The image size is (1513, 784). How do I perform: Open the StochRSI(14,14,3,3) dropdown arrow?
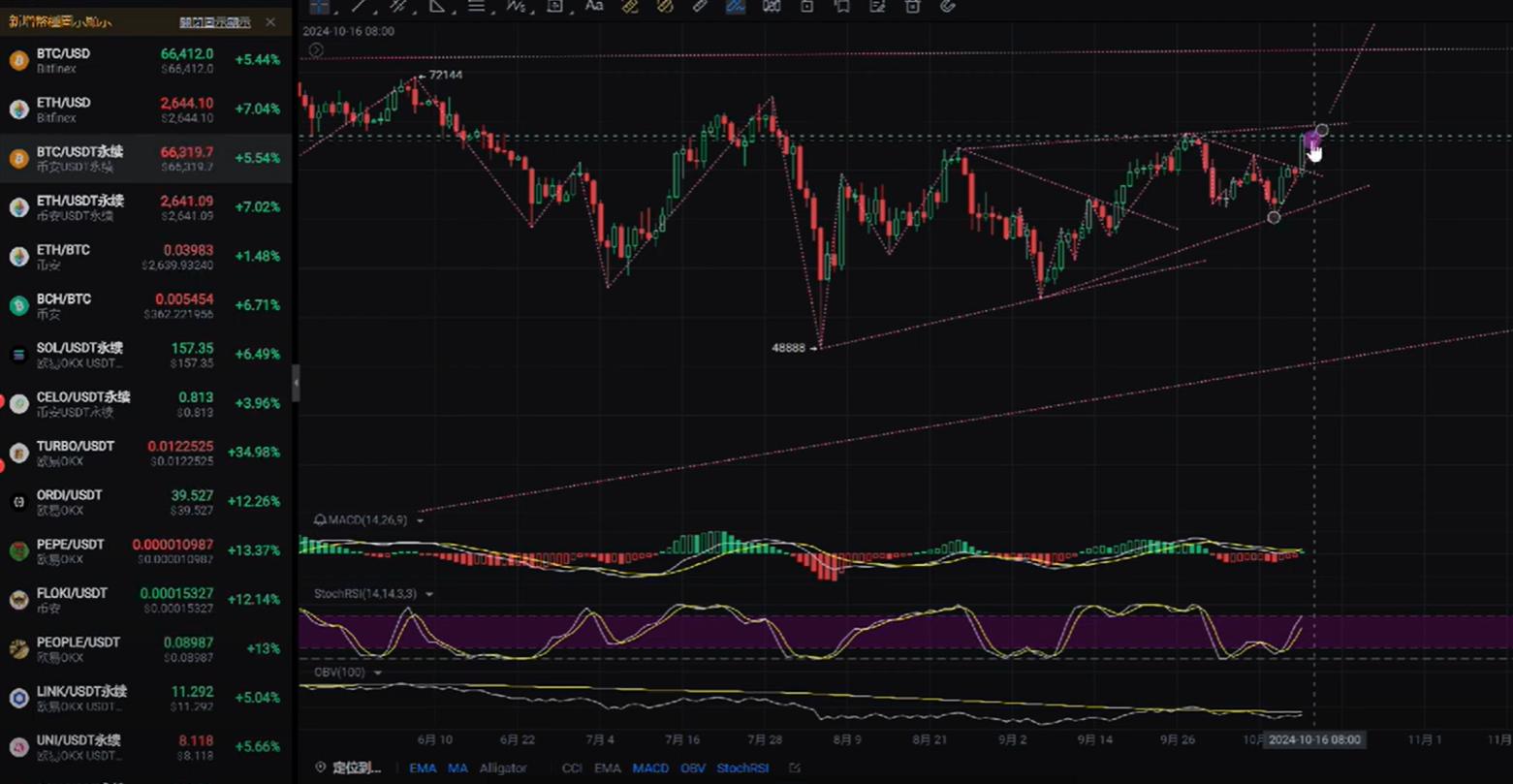pyautogui.click(x=428, y=594)
